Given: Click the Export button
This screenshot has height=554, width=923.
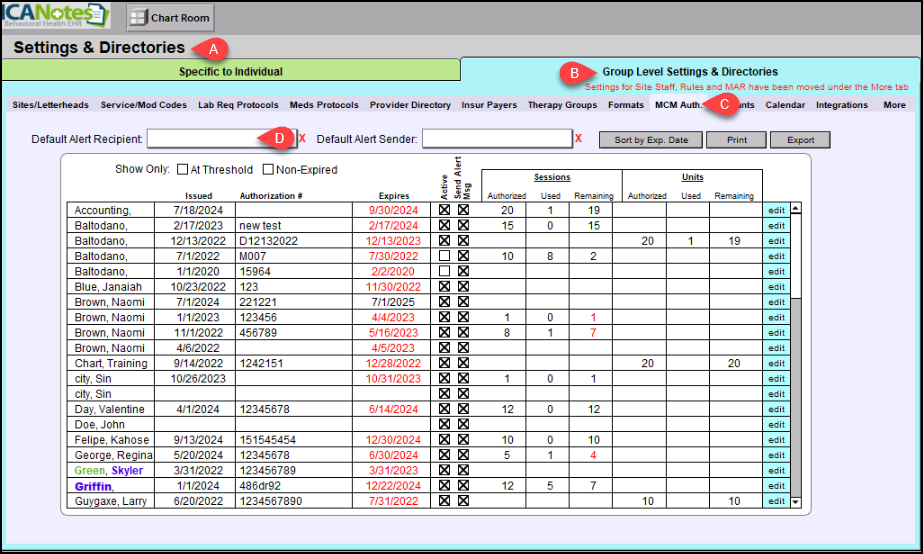Looking at the screenshot, I should pos(800,140).
